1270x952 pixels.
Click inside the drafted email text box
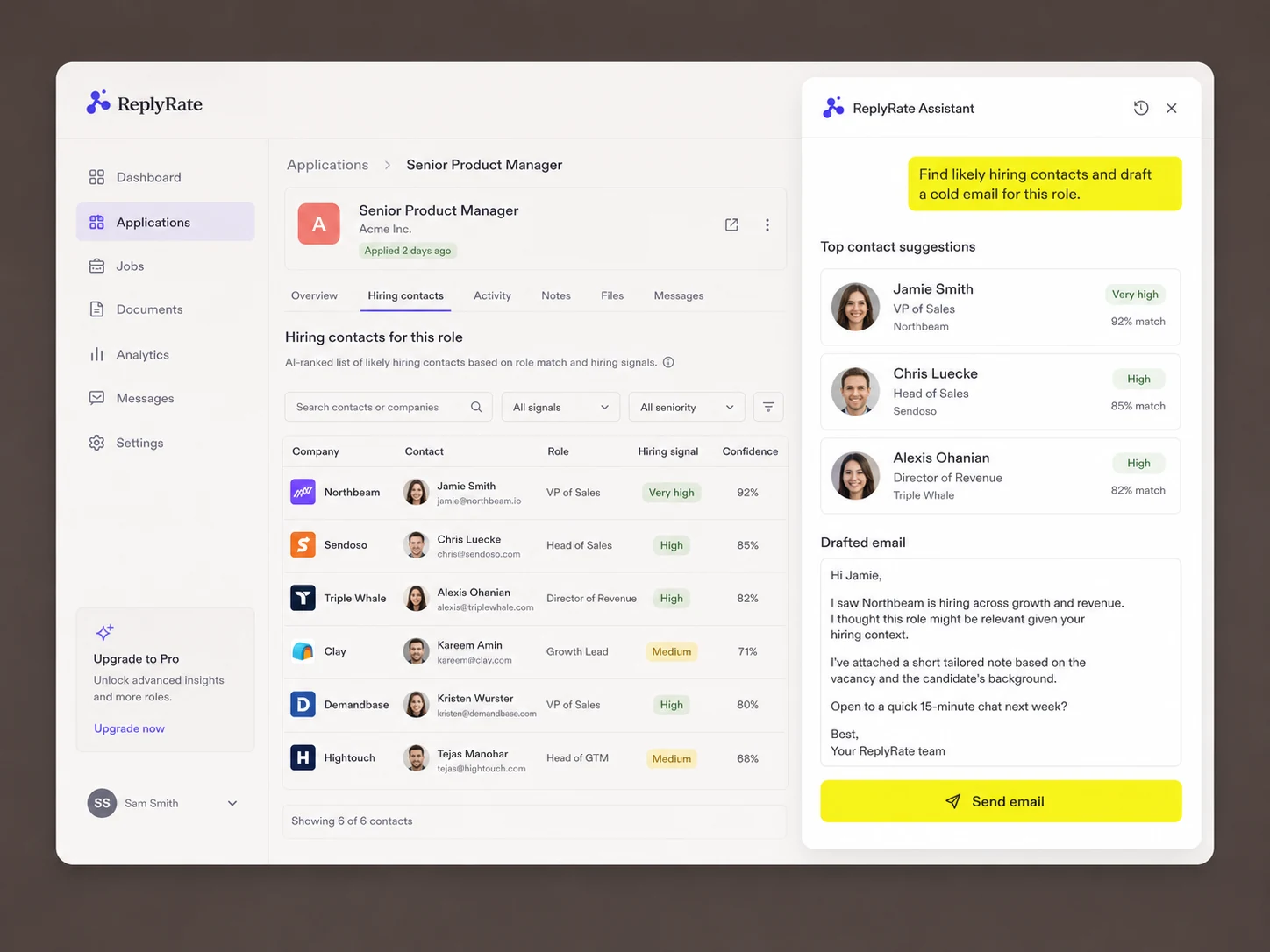click(1001, 662)
